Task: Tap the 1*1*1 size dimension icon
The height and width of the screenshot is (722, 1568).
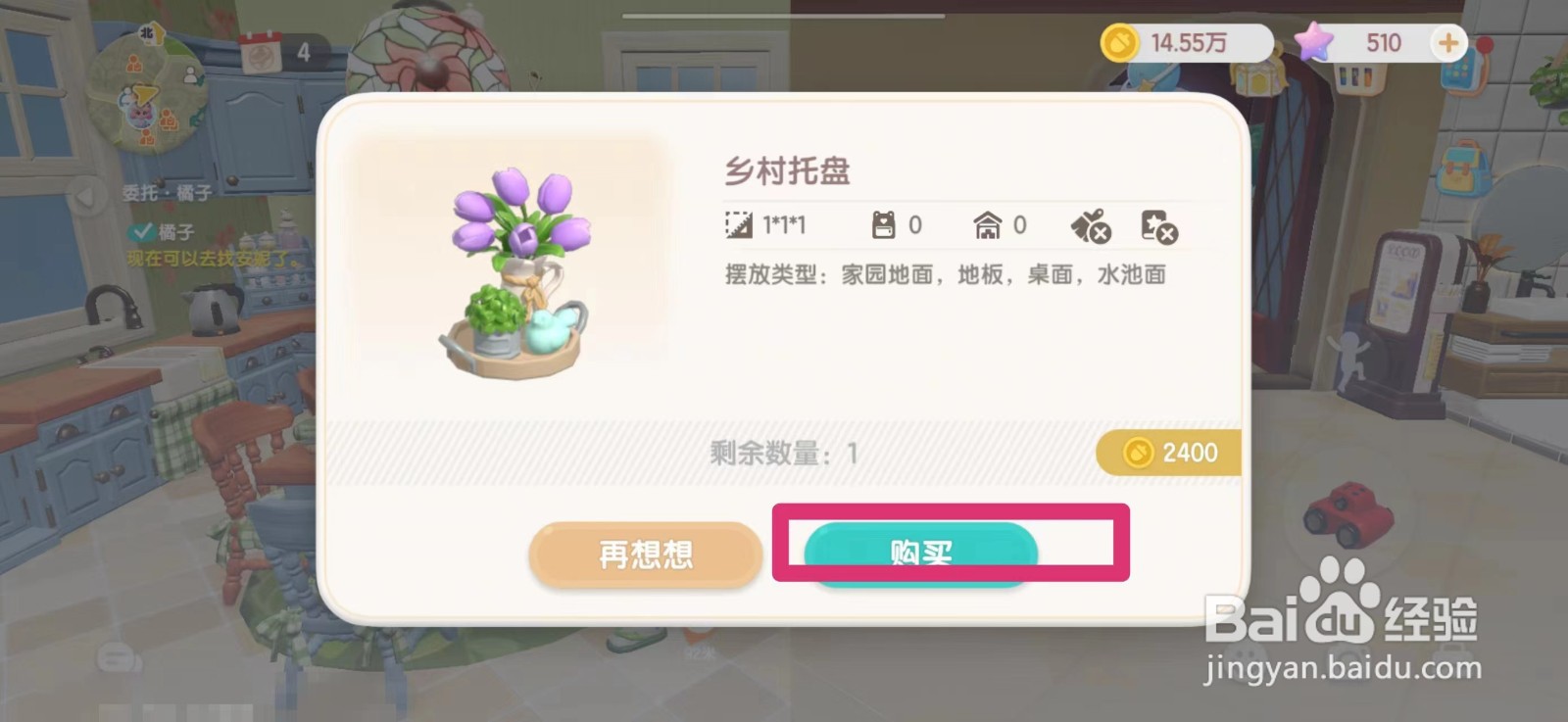Action: click(x=738, y=225)
